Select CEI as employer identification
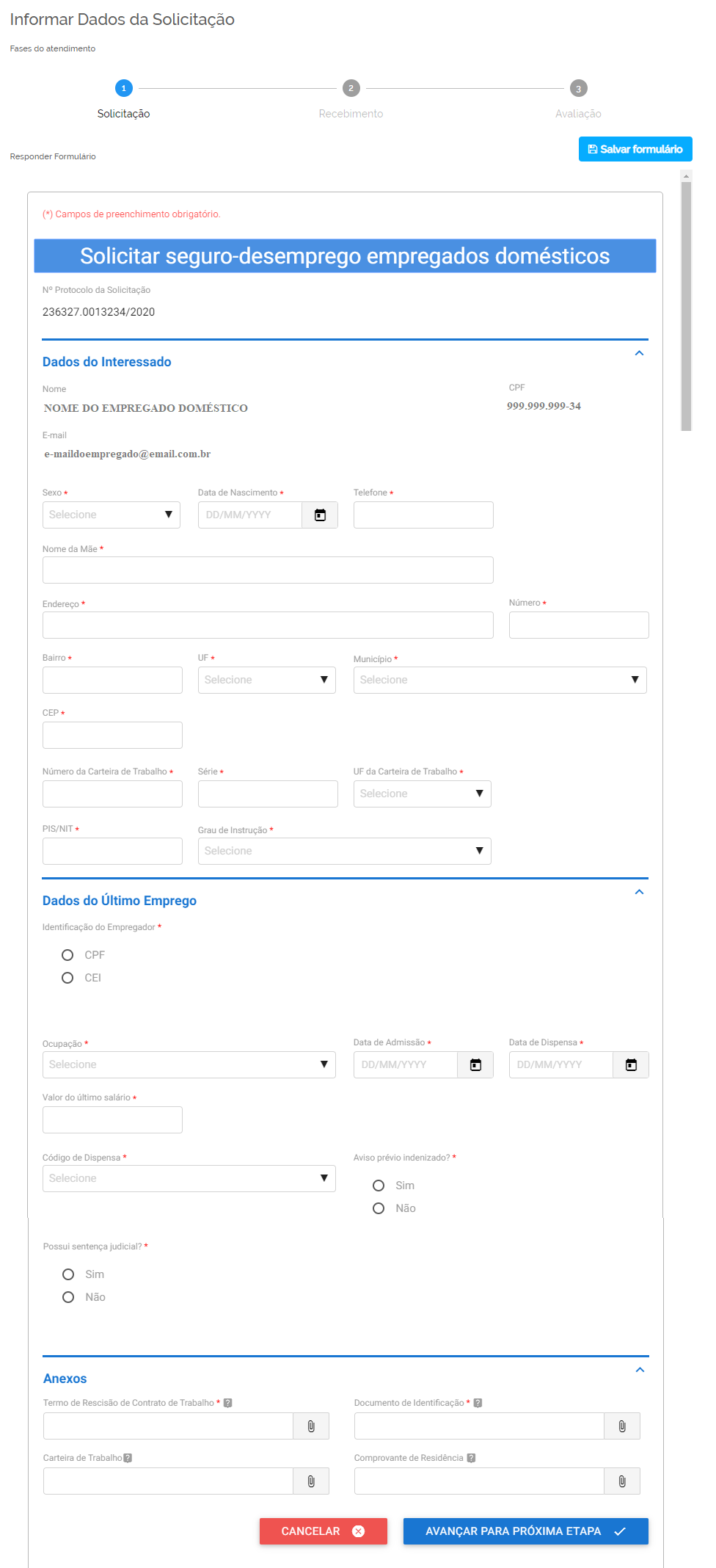This screenshot has width=716, height=1568. tap(67, 978)
